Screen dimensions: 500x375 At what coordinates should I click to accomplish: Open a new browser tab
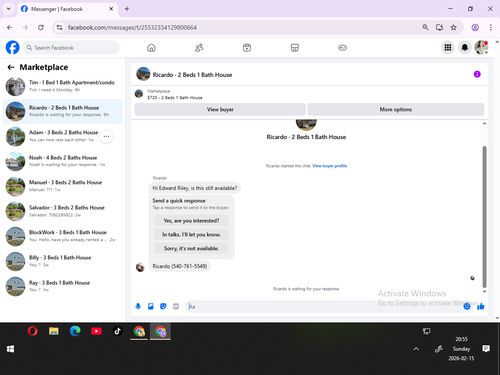point(127,9)
